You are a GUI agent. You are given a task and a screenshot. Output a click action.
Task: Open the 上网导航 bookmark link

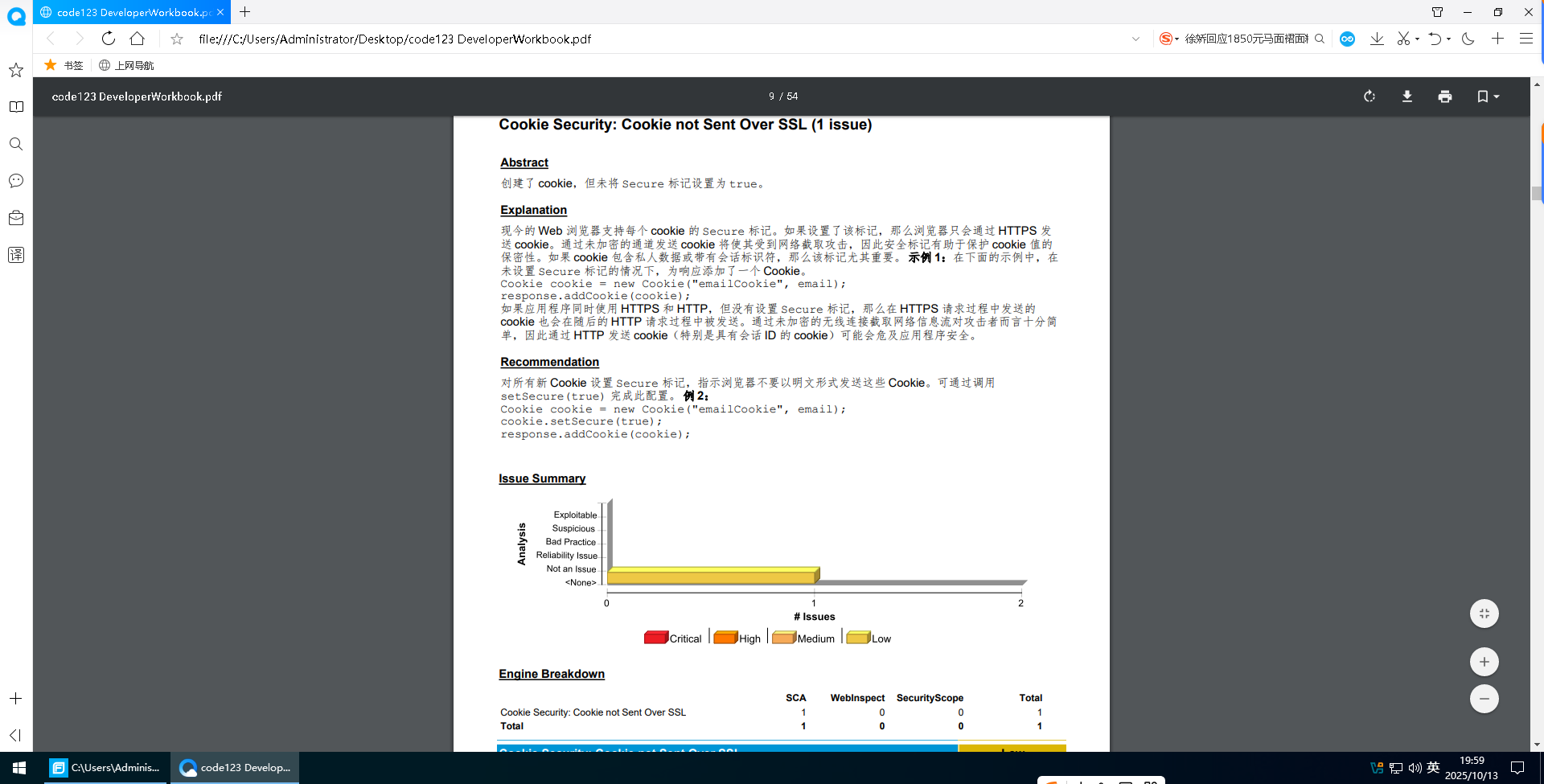pyautogui.click(x=126, y=65)
